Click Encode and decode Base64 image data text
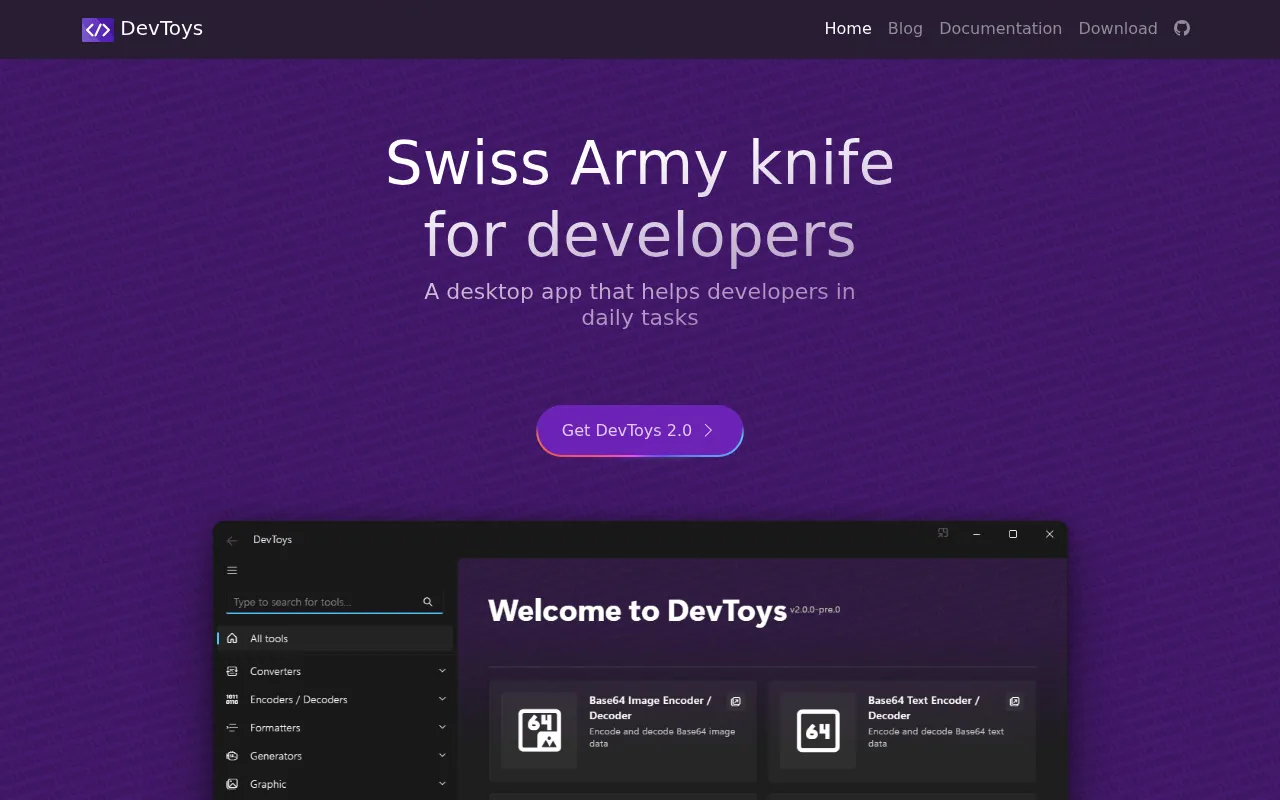The image size is (1280, 800). click(662, 737)
